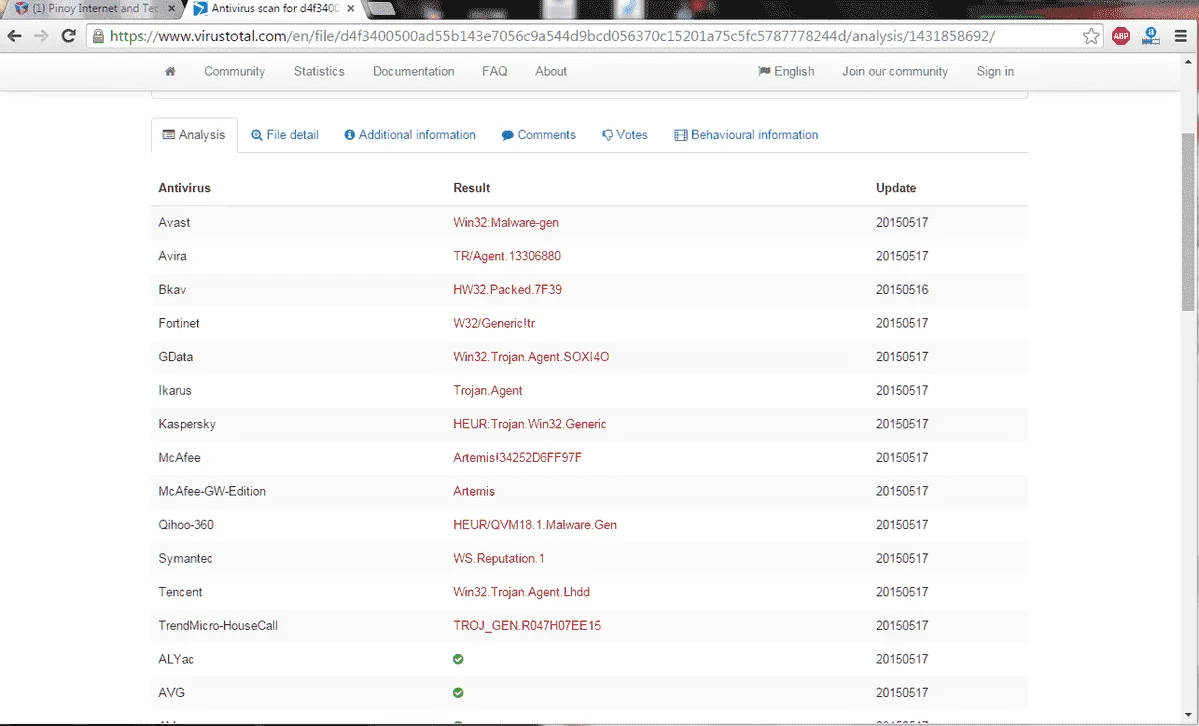Image resolution: width=1199 pixels, height=726 pixels.
Task: Switch to Additional information tab
Action: click(410, 135)
